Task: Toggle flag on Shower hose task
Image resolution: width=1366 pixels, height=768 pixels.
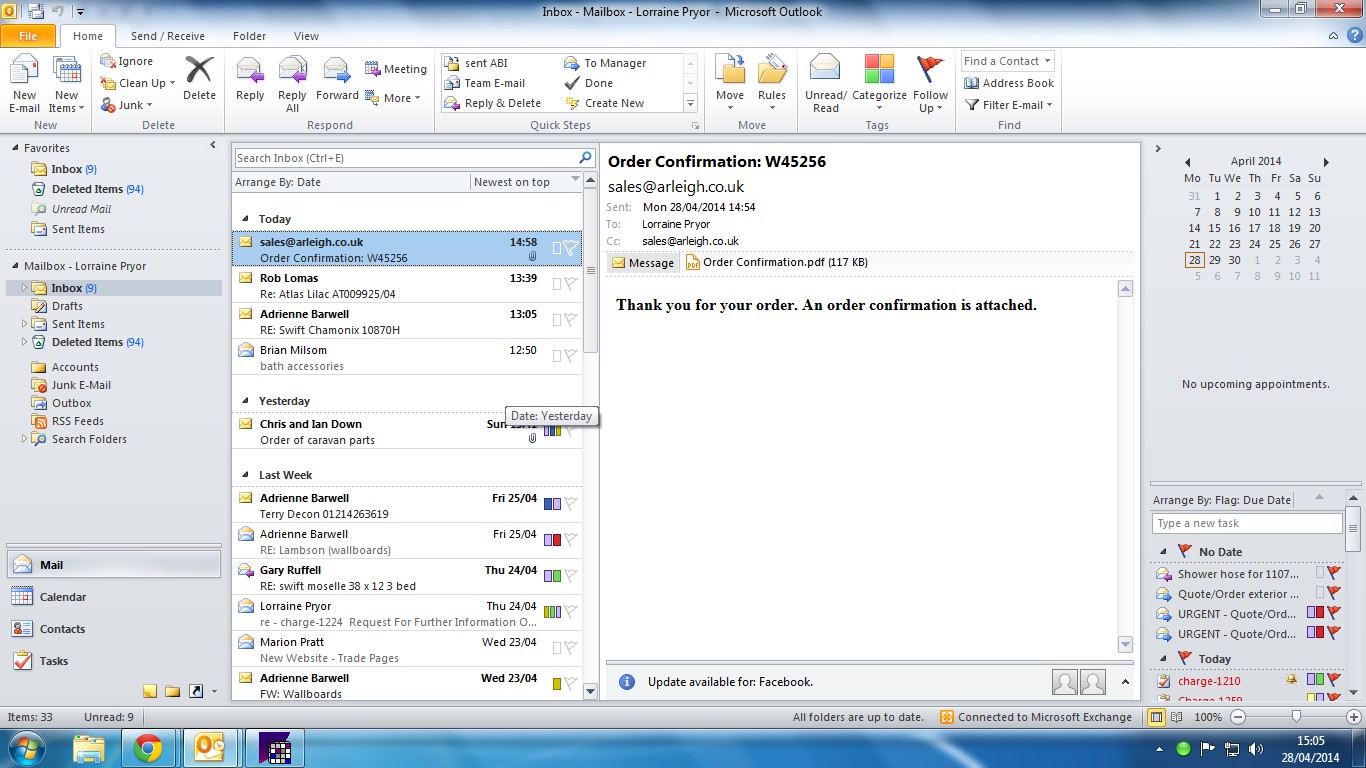Action: 1333,574
